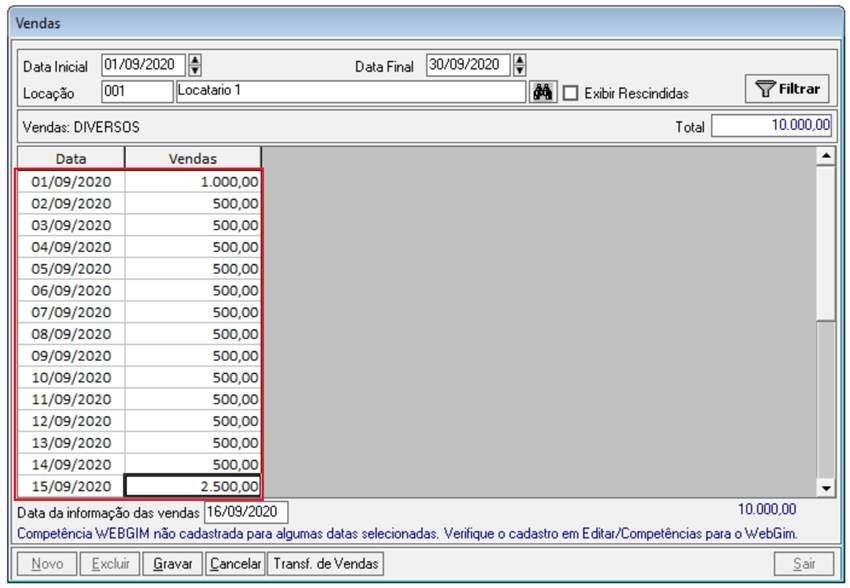850x588 pixels.
Task: Exit the window with Sair button
Action: (x=804, y=564)
